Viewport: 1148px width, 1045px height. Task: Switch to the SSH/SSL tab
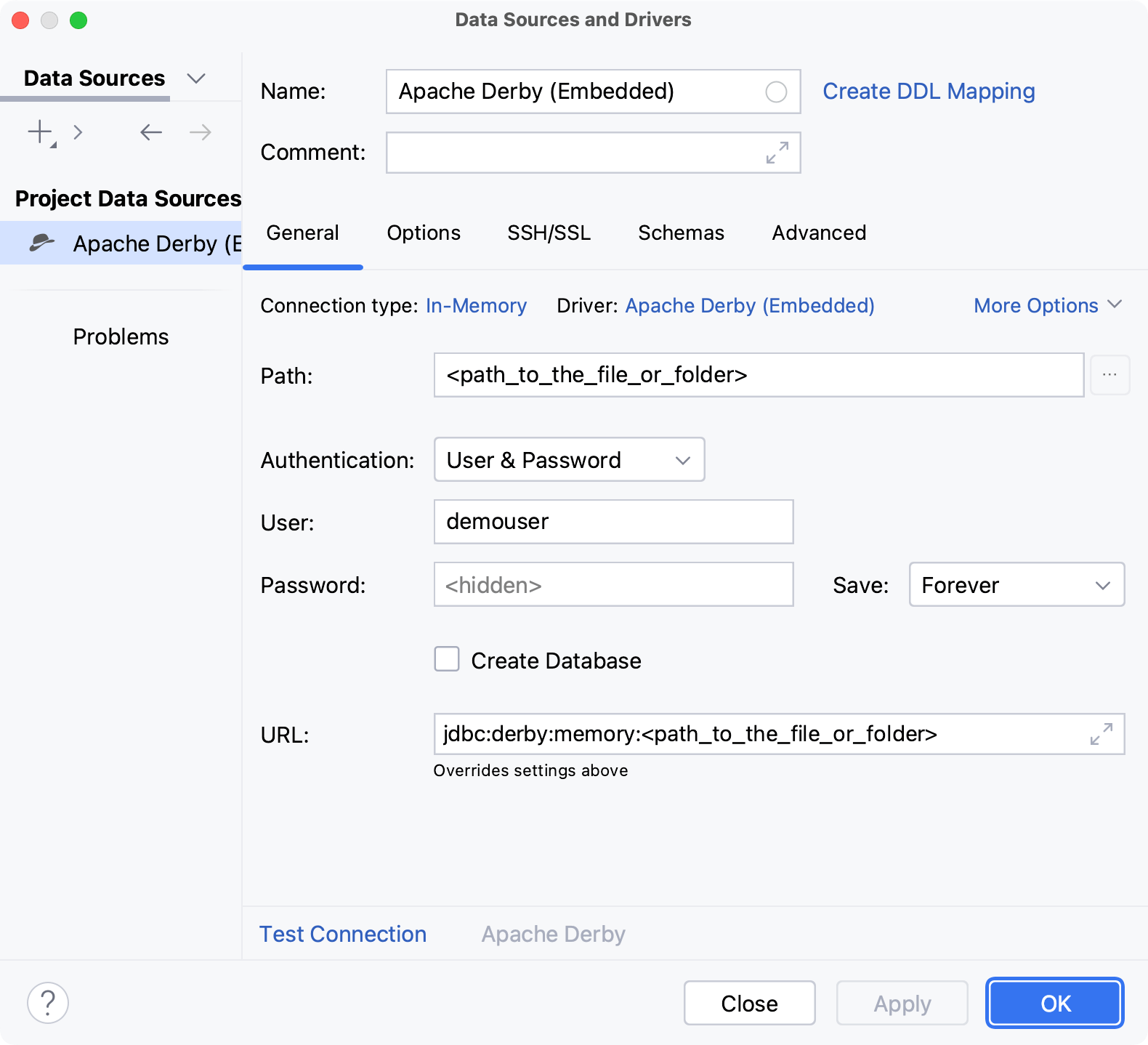point(549,233)
